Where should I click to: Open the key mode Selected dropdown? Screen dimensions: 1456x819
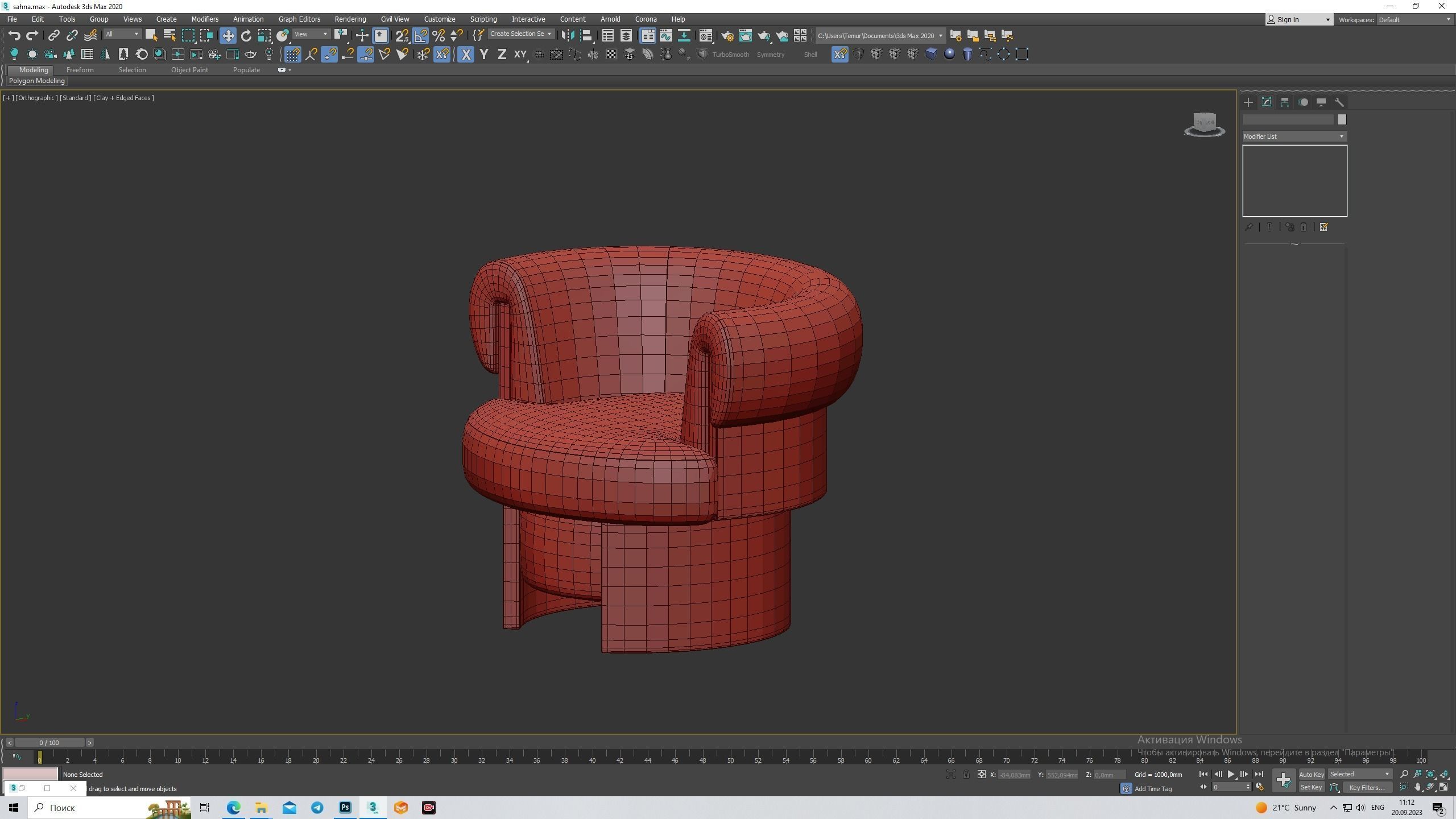(x=1359, y=775)
